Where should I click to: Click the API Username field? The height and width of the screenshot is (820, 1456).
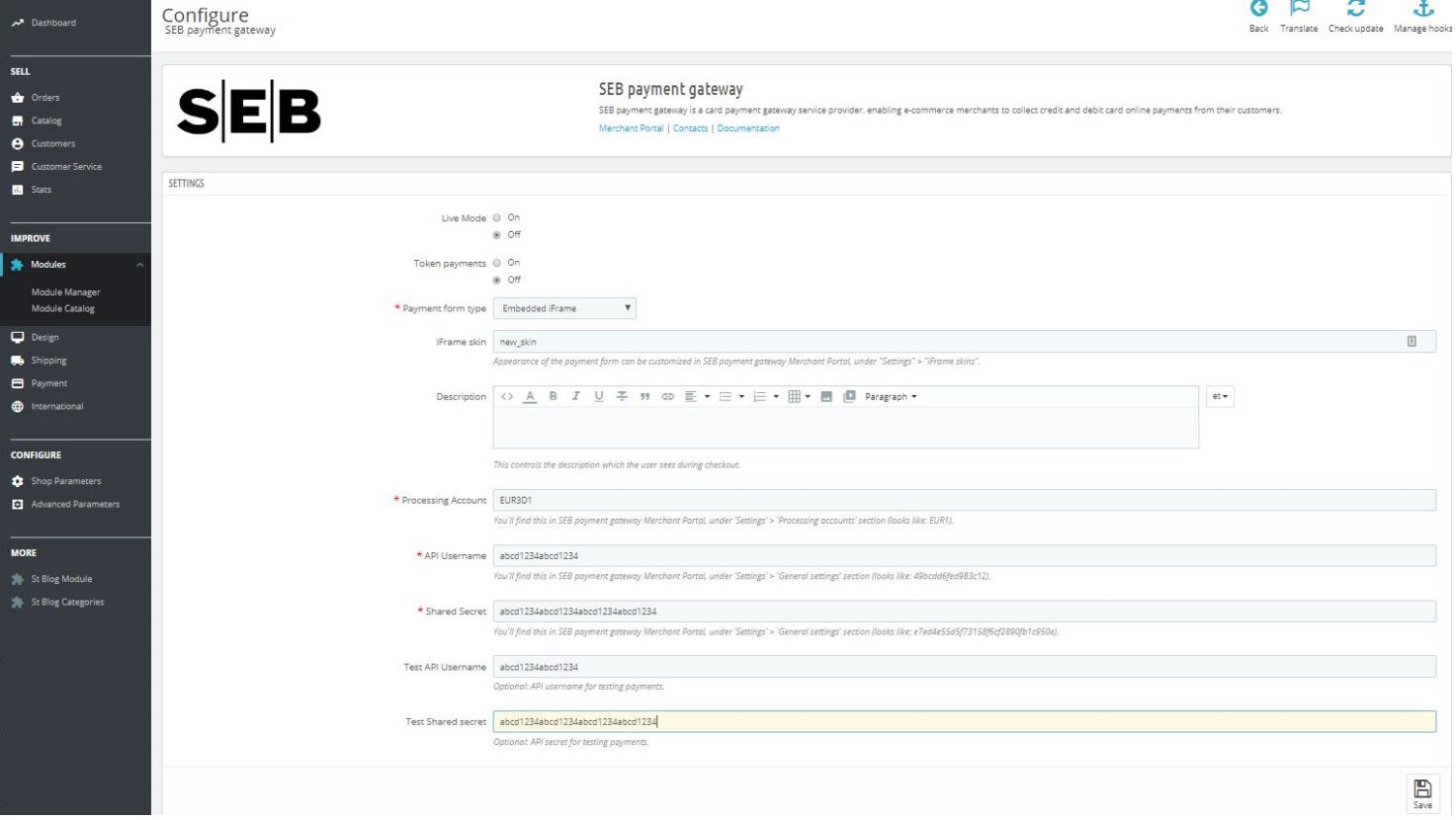(x=965, y=556)
